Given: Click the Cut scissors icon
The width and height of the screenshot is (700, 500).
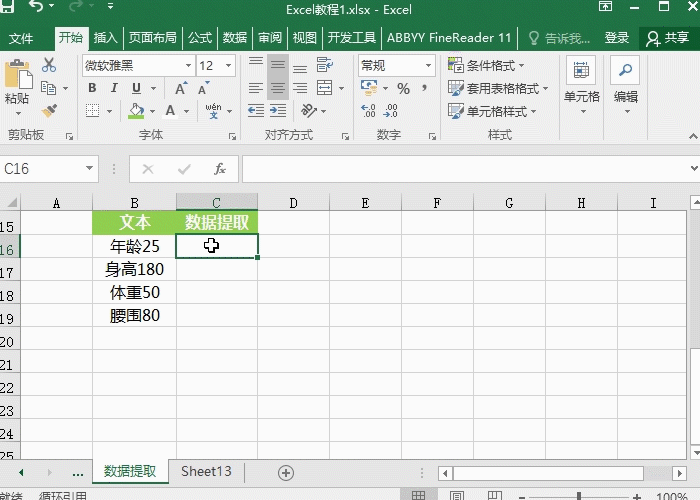Looking at the screenshot, I should 49,65.
